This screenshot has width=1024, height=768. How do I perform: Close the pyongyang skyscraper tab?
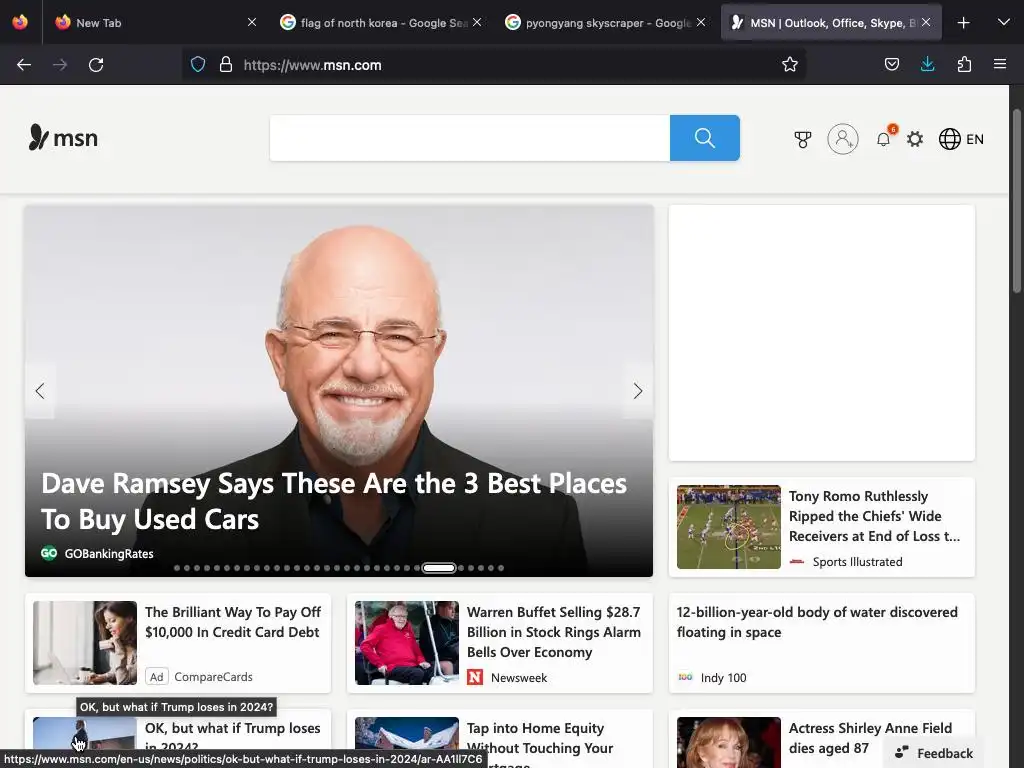click(x=701, y=23)
